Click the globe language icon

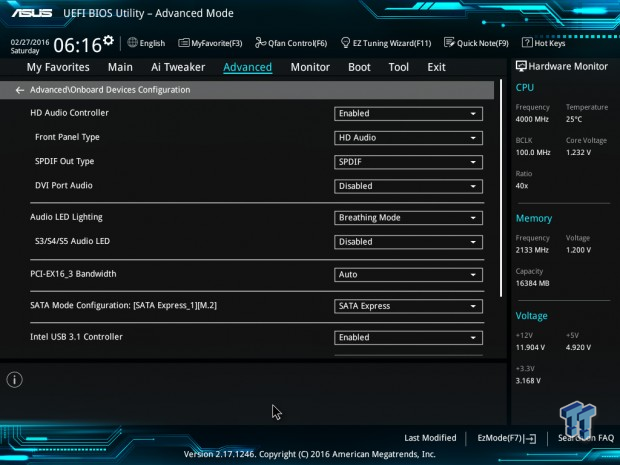[x=132, y=43]
